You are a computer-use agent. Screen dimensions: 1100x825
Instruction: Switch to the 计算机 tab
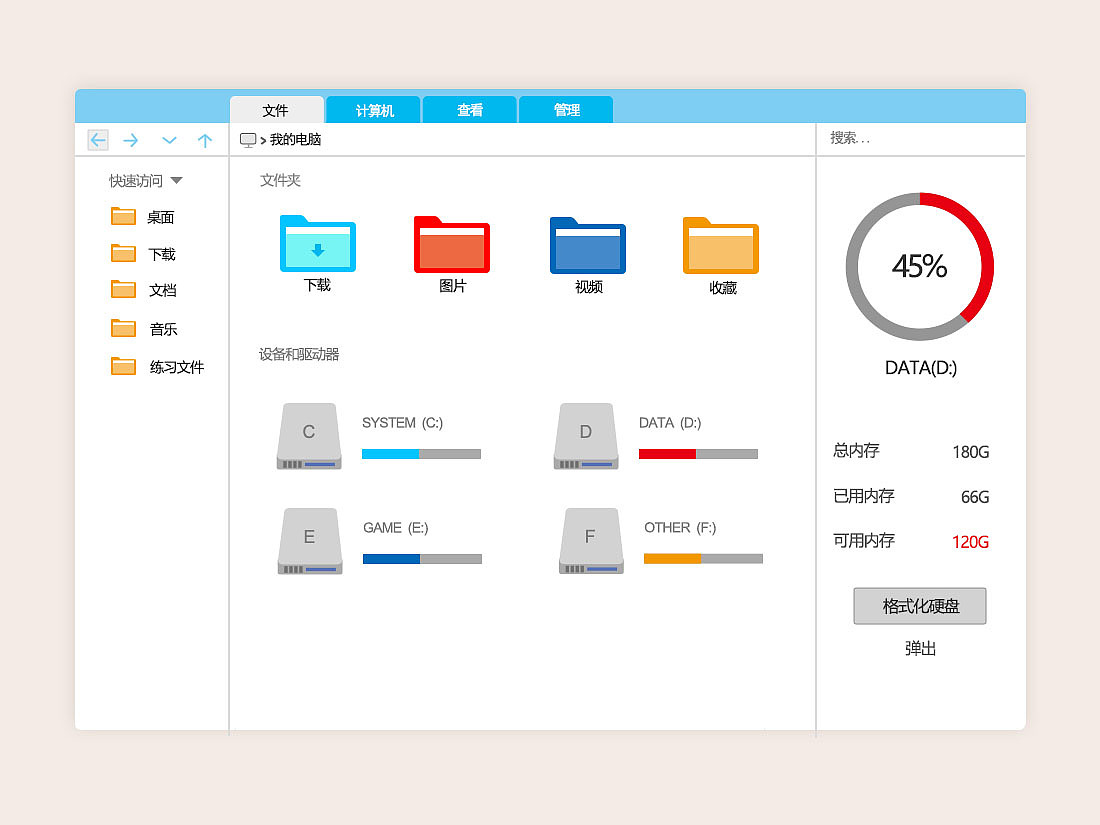click(x=374, y=110)
